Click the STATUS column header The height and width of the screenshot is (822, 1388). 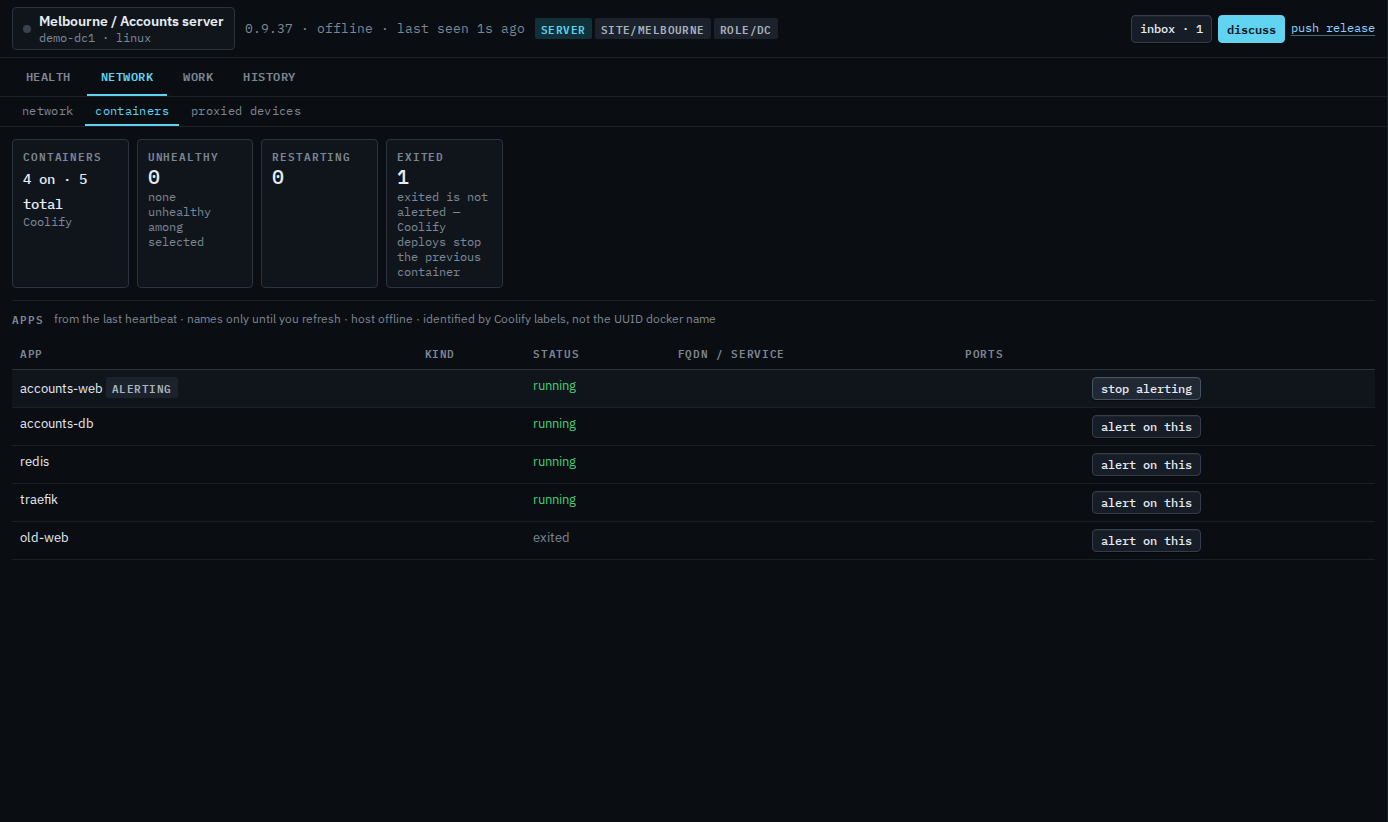[x=556, y=354]
